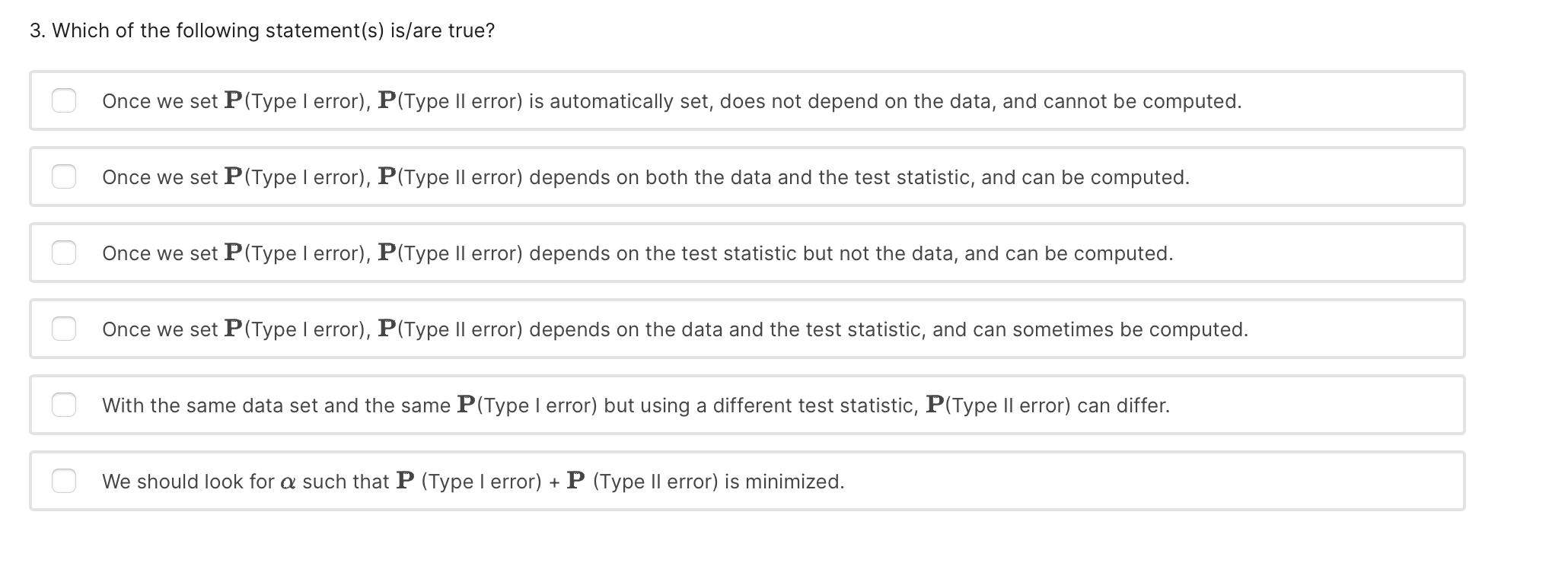Enable the 'can sometimes be computed' checkbox

pos(64,329)
